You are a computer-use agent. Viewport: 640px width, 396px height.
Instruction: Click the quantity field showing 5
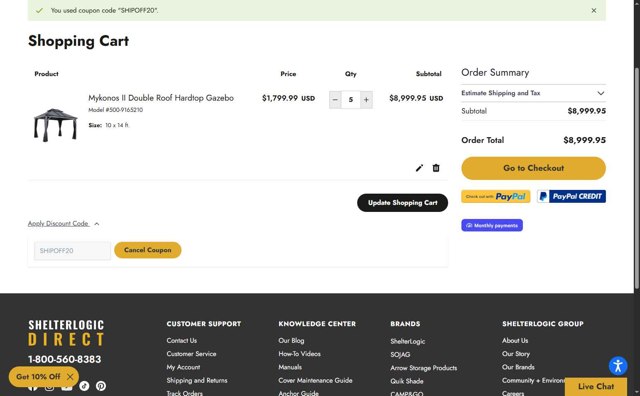click(351, 100)
